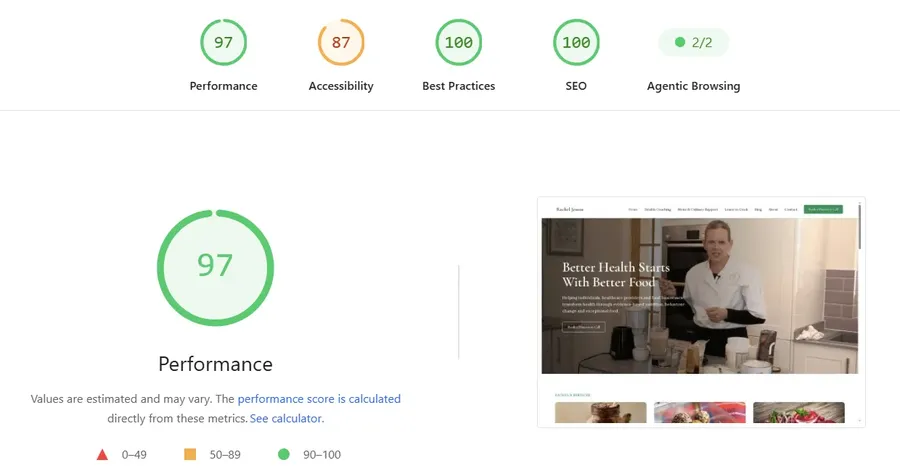Image resolution: width=900 pixels, height=468 pixels.
Task: Jump to the Accessibility 87 score gauge
Action: pyautogui.click(x=341, y=42)
